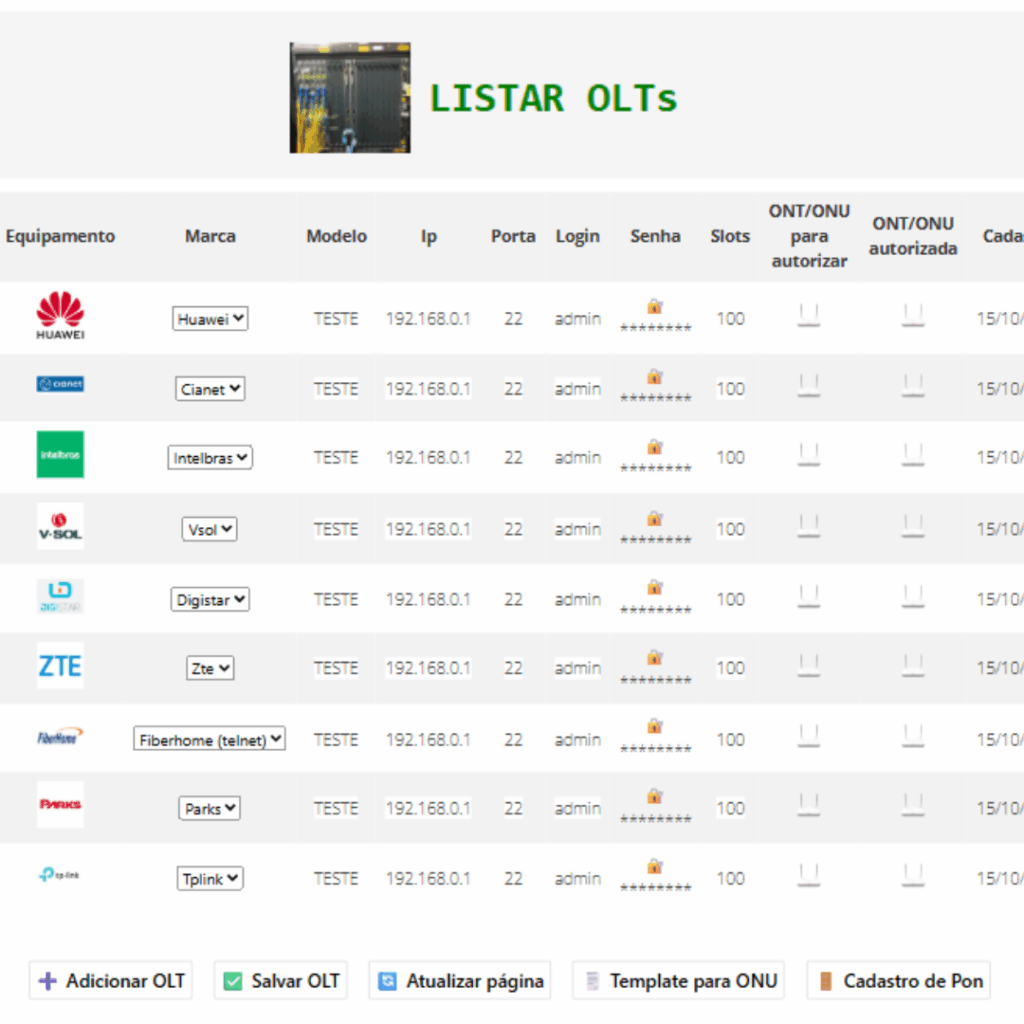Click the OLT rack photo in header

(350, 98)
